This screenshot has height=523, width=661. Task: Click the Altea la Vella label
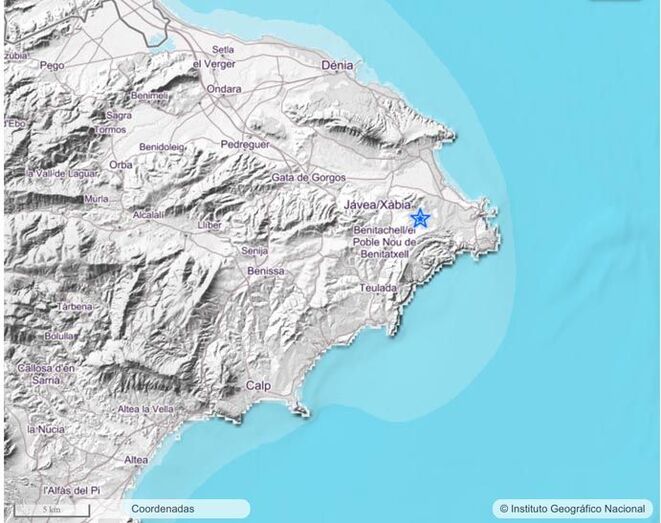click(x=145, y=409)
